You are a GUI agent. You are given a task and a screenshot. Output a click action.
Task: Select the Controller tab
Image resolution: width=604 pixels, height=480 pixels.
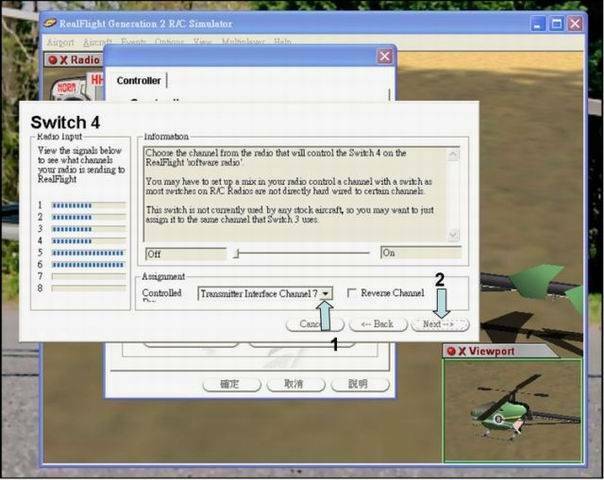pos(139,81)
